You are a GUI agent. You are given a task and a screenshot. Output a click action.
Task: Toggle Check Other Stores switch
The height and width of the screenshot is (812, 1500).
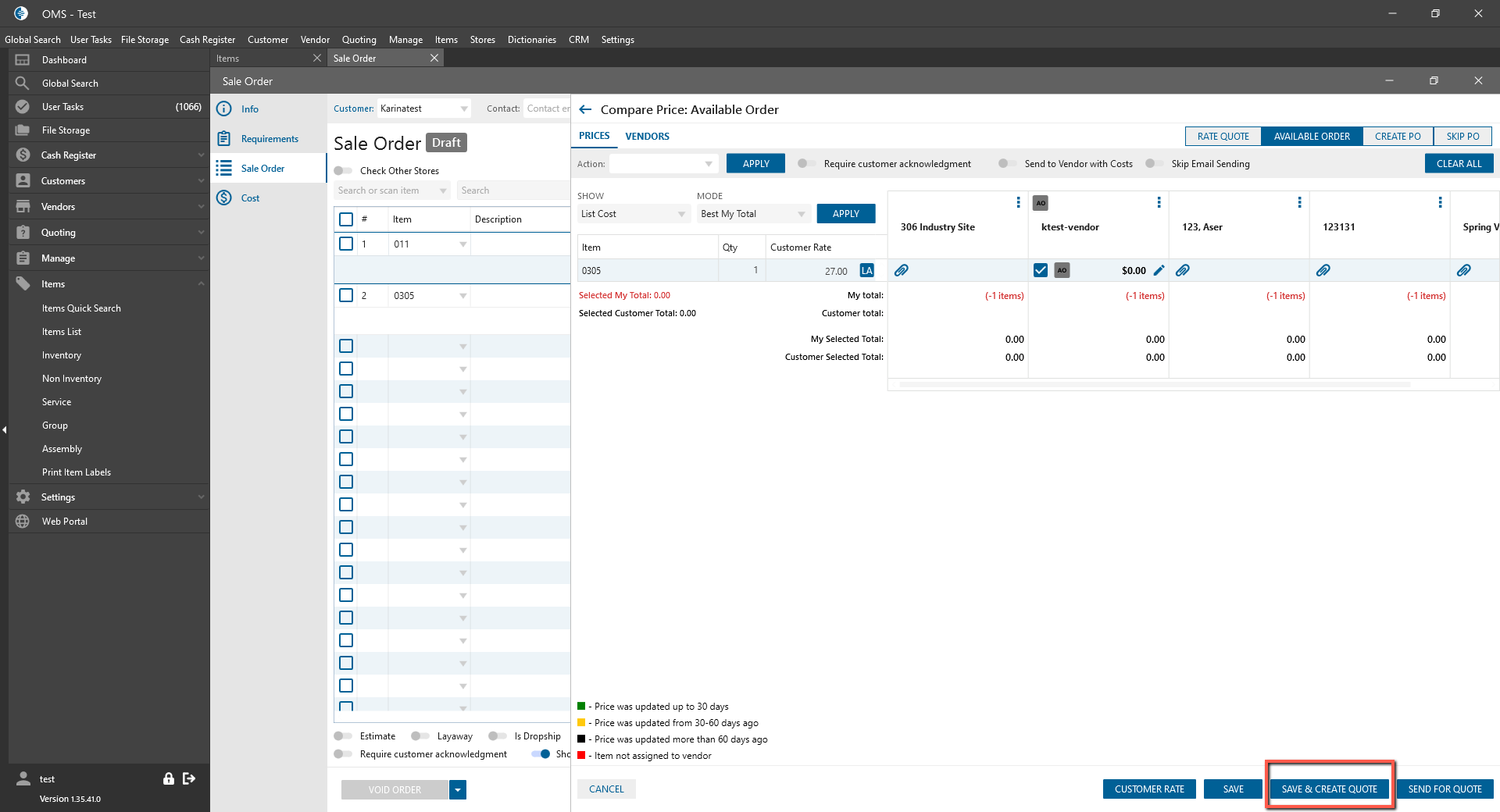click(343, 171)
